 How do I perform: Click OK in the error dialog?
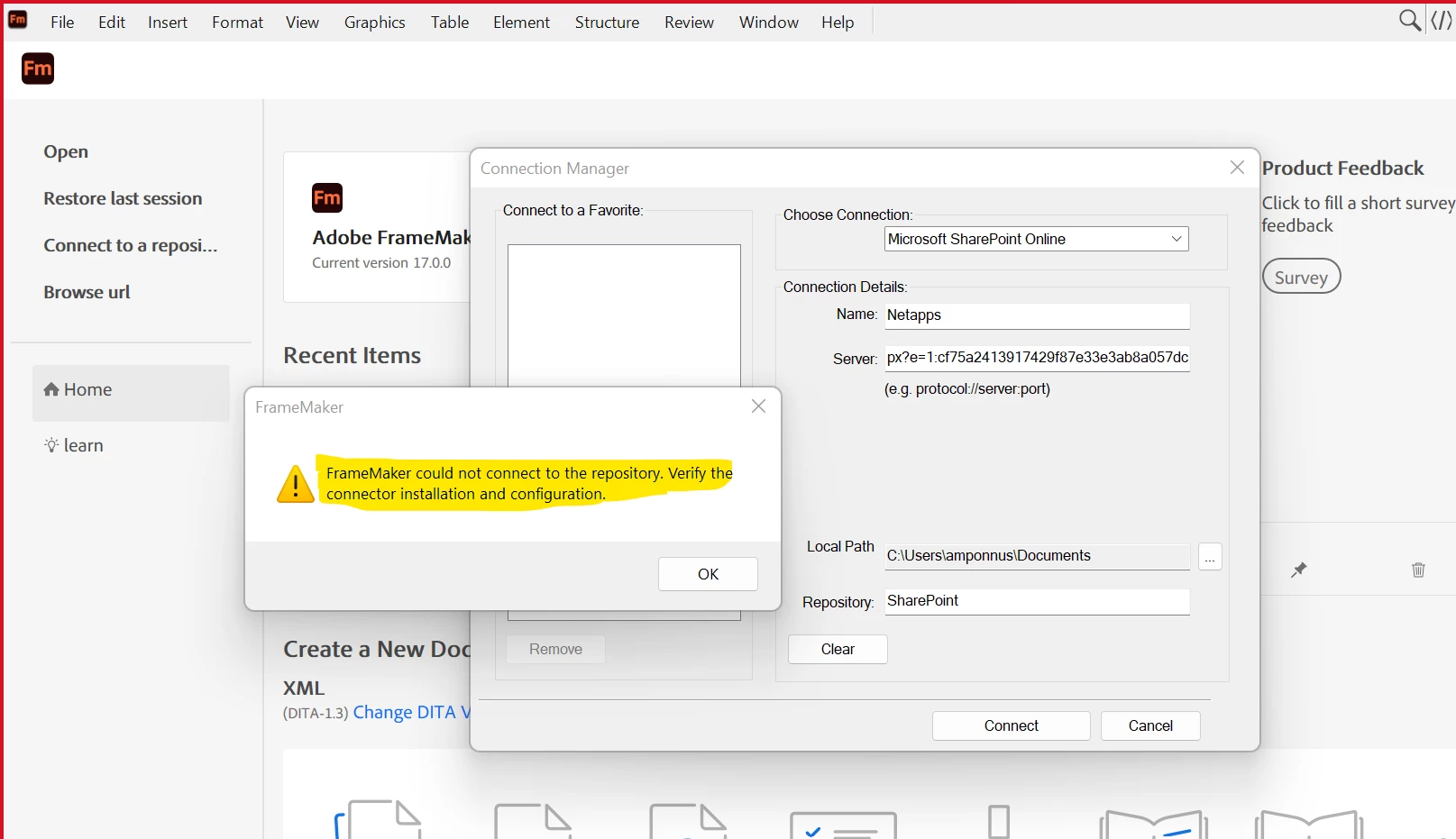tap(708, 574)
